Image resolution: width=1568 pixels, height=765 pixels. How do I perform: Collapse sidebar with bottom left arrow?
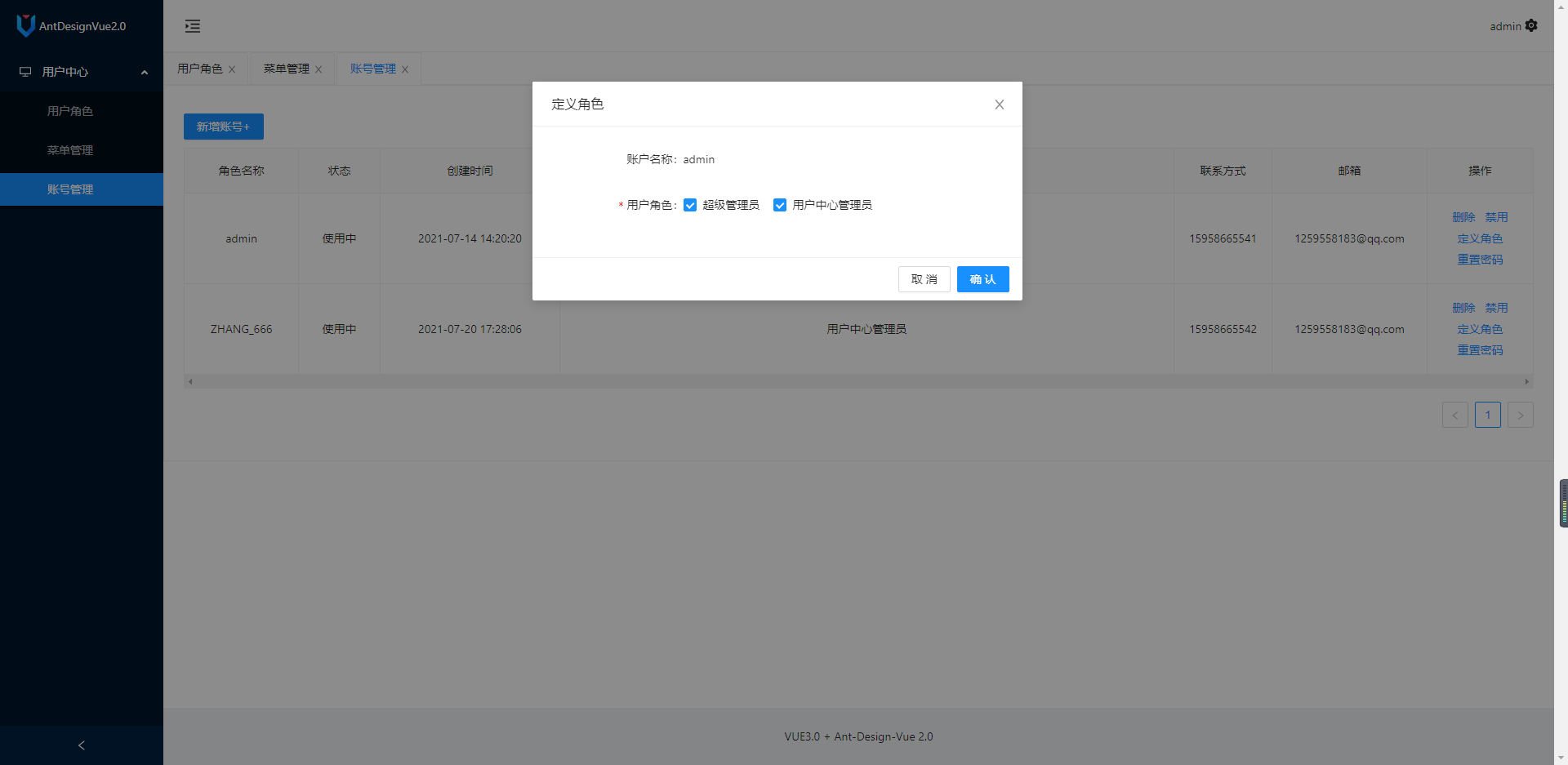coord(81,745)
